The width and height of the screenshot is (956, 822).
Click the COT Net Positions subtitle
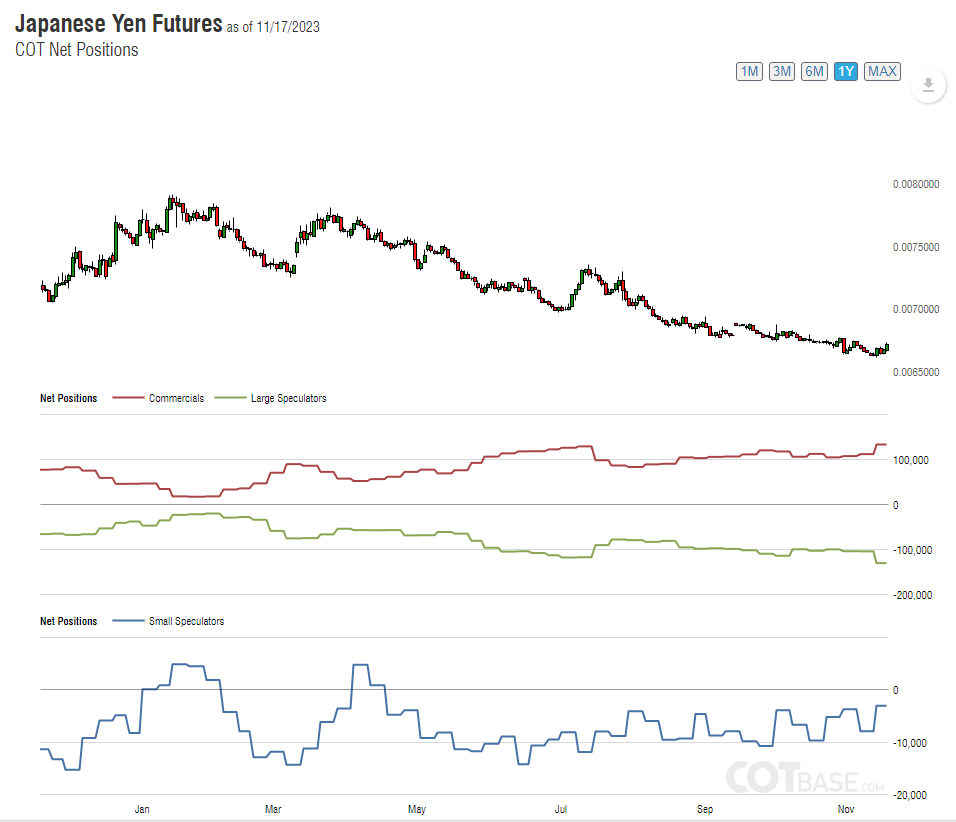(77, 50)
